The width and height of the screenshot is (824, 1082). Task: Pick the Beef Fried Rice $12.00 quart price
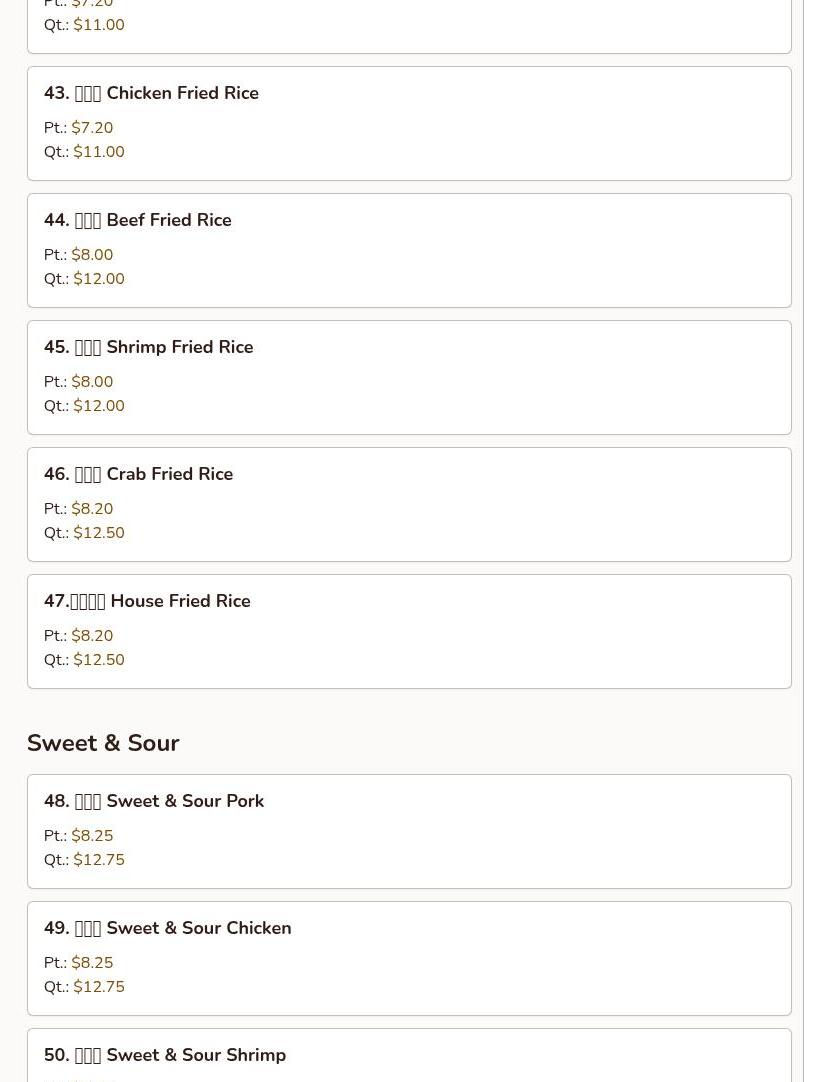tap(99, 279)
